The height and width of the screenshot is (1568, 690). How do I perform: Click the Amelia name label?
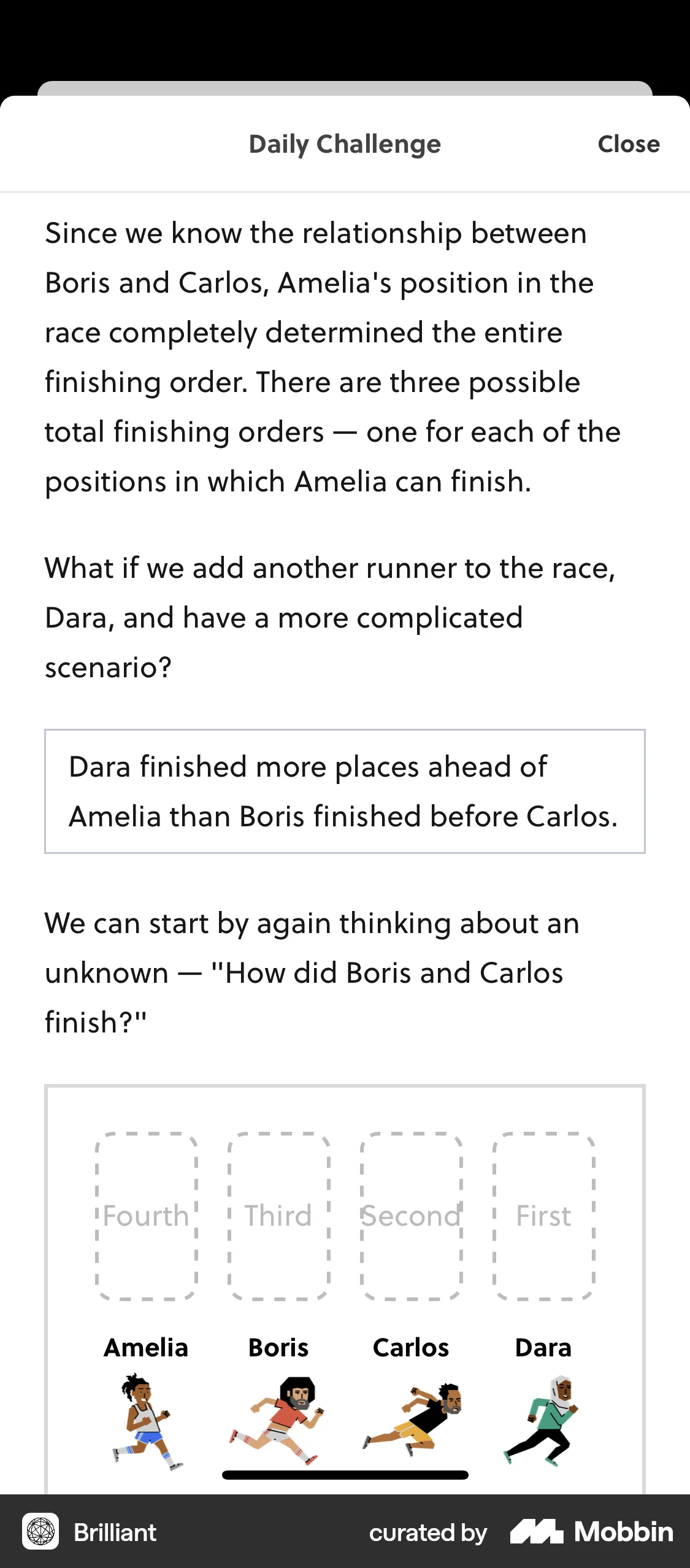tap(146, 1348)
